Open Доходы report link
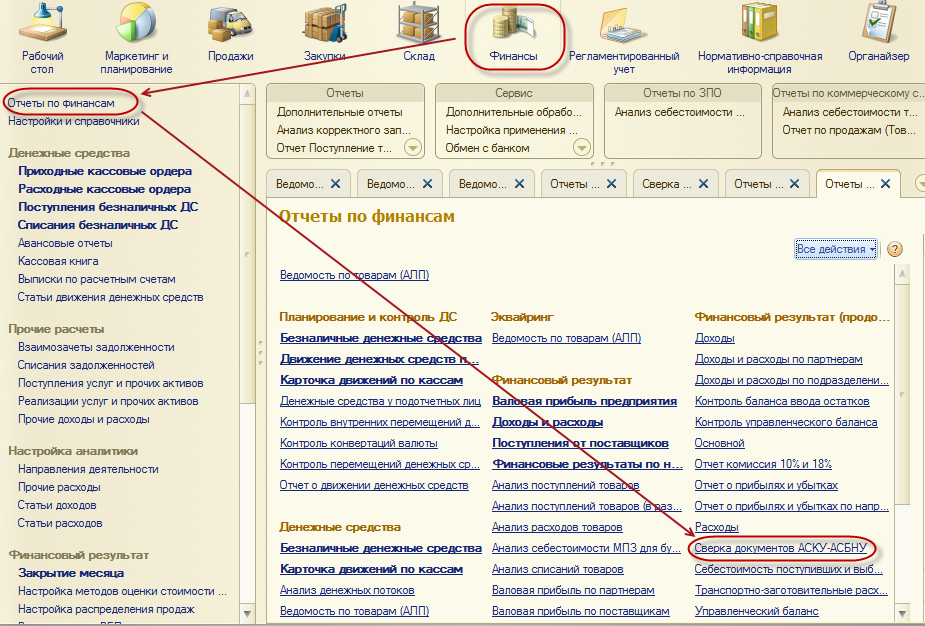The image size is (925, 626). coord(714,338)
